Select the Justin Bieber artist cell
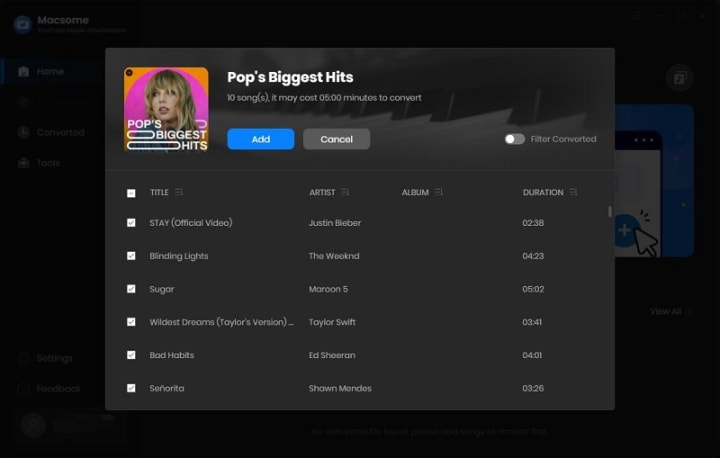Image resolution: width=720 pixels, height=458 pixels. 335,223
